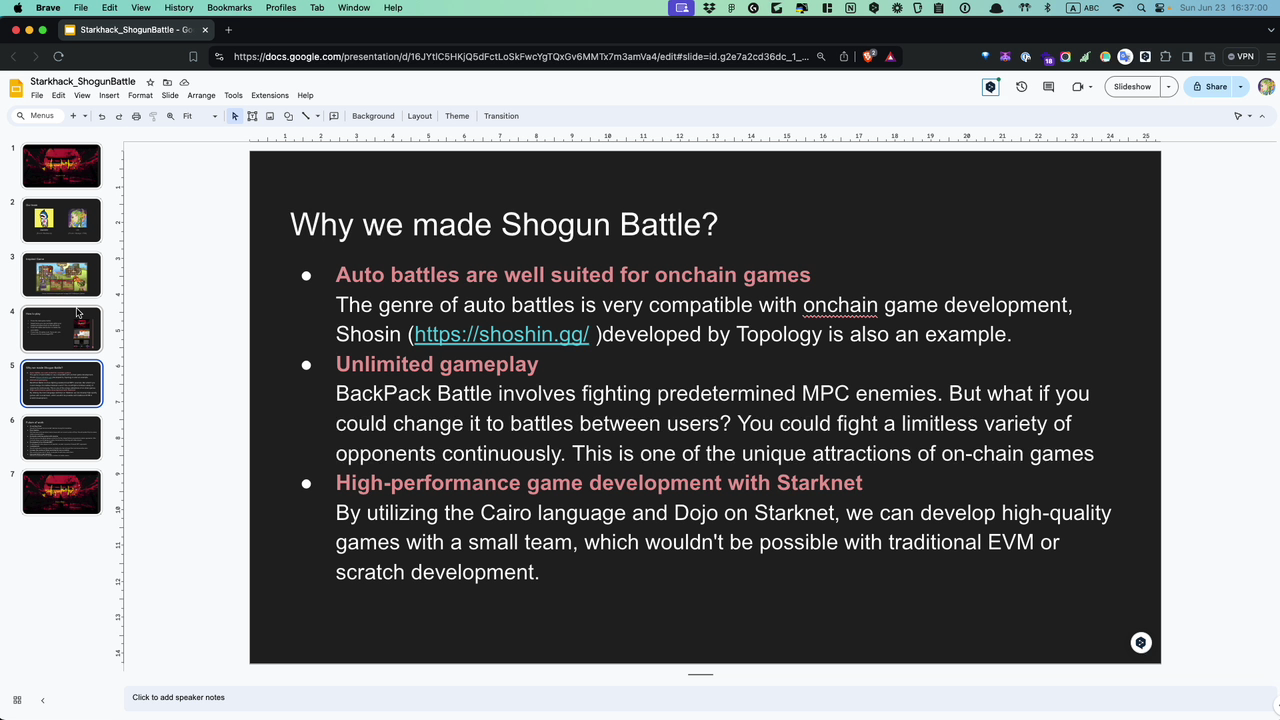
Task: Expand the Slideshow options dropdown
Action: (x=1168, y=87)
